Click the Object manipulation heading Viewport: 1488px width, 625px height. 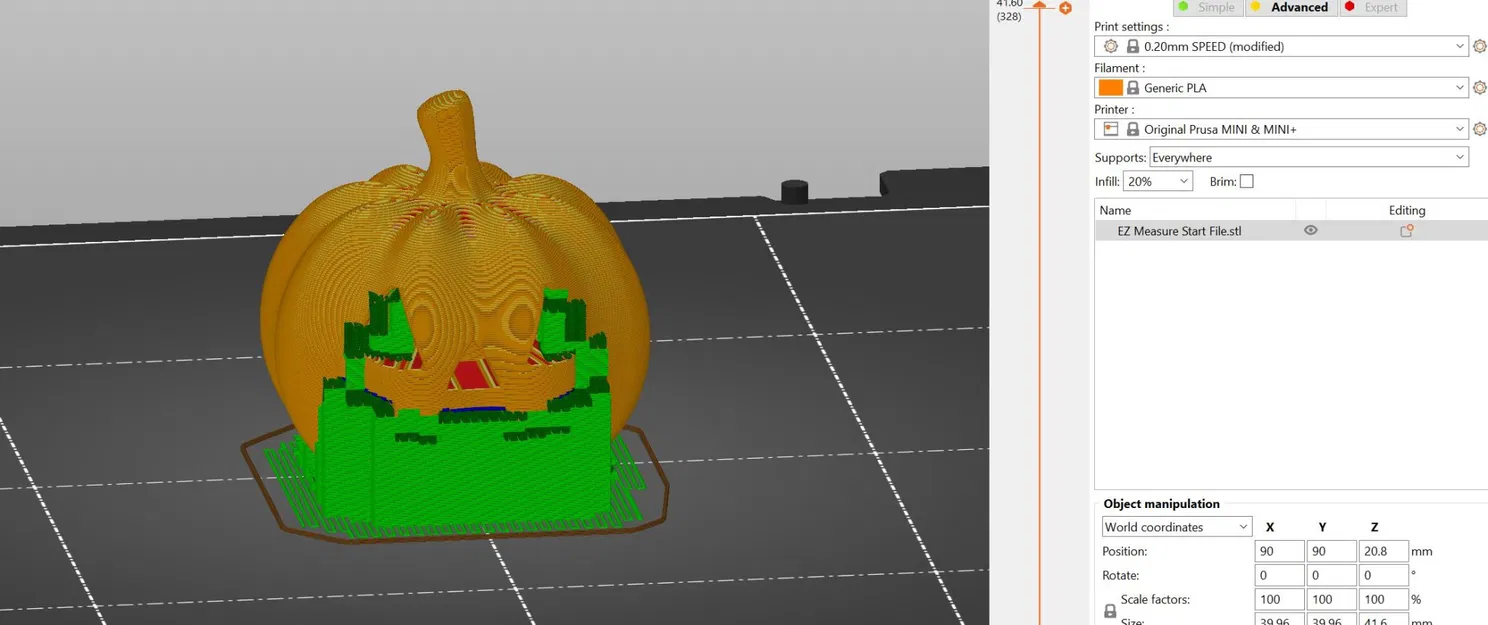pyautogui.click(x=1161, y=504)
